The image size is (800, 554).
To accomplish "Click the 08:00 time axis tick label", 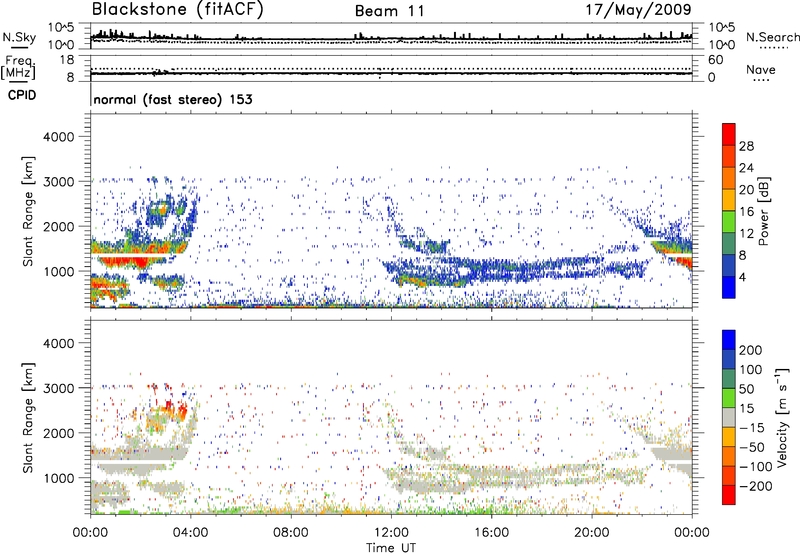I will [x=291, y=533].
